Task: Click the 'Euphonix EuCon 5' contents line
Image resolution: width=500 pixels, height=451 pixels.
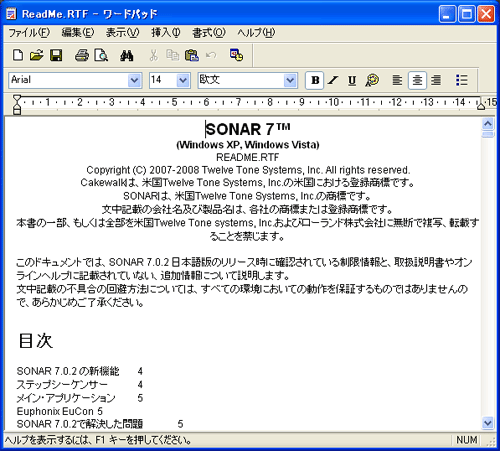Action: coord(60,411)
